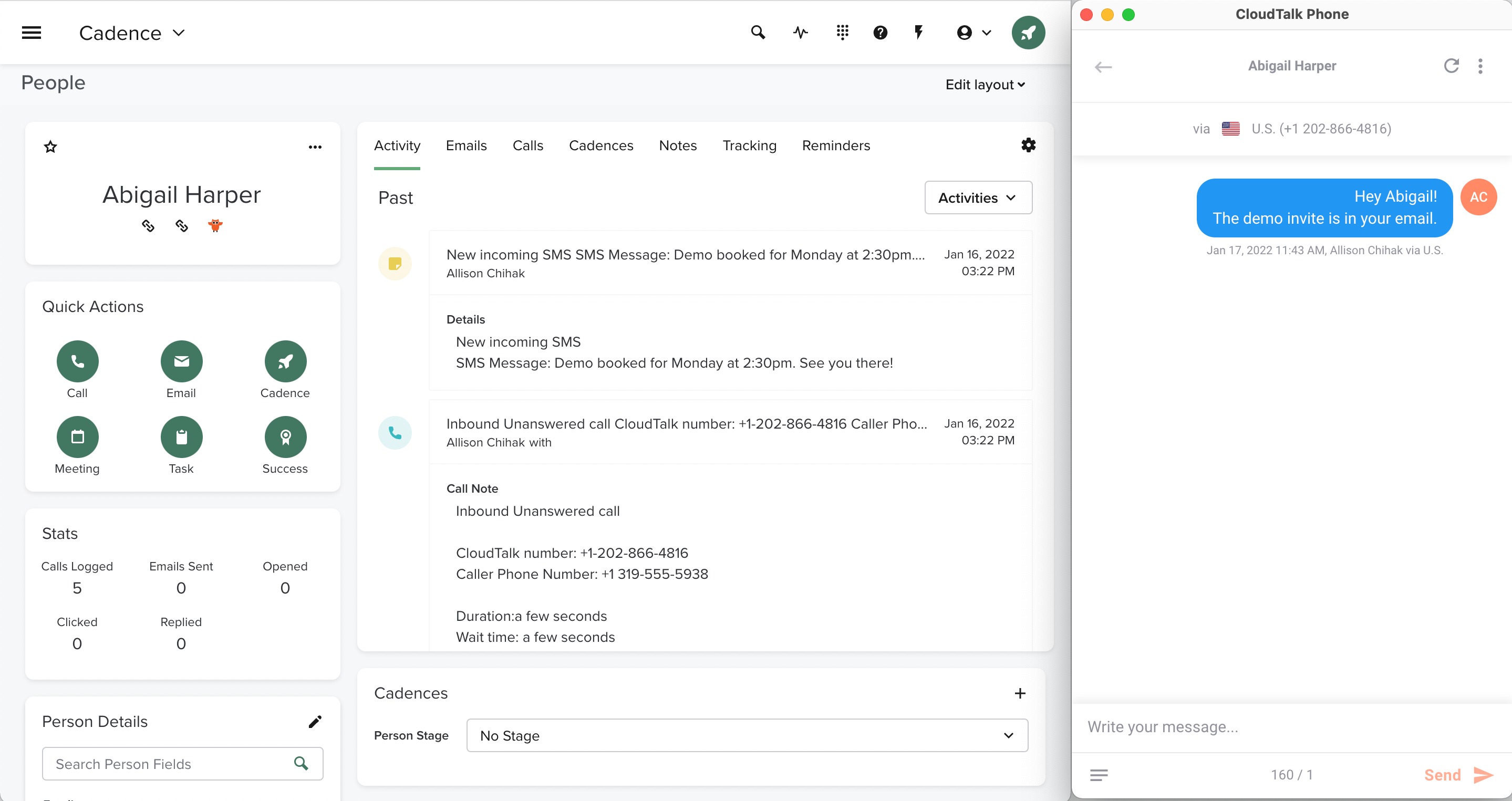Image resolution: width=1512 pixels, height=801 pixels.
Task: Open SMS templates icon next to counter
Action: click(1099, 775)
